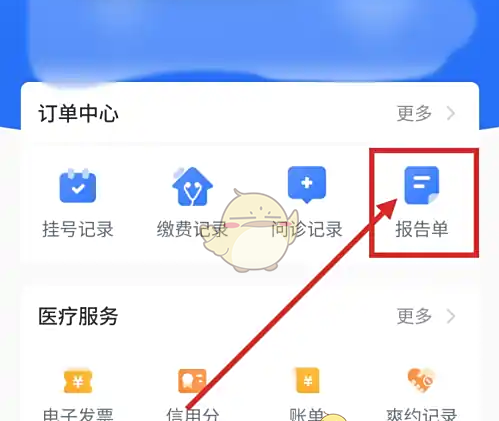This screenshot has height=421, width=499.
Task: Tap the 爽约记录 heart icon
Action: (x=421, y=380)
